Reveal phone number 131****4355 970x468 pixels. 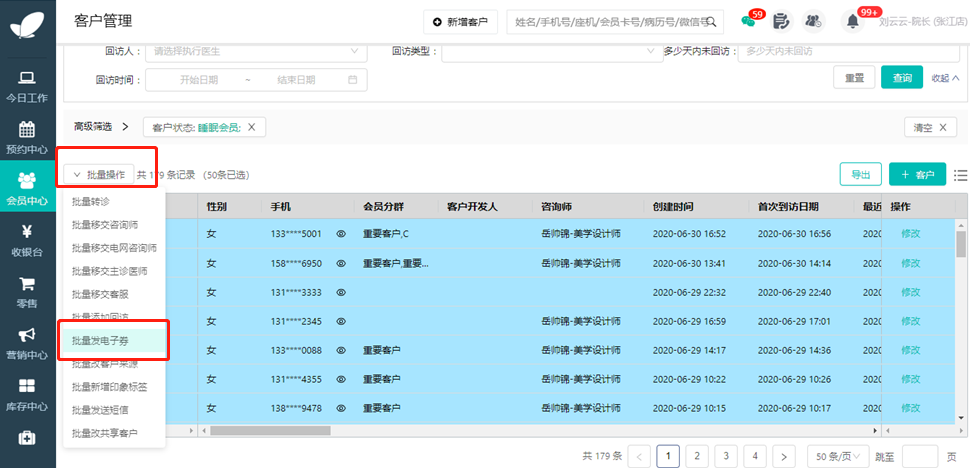click(x=341, y=379)
